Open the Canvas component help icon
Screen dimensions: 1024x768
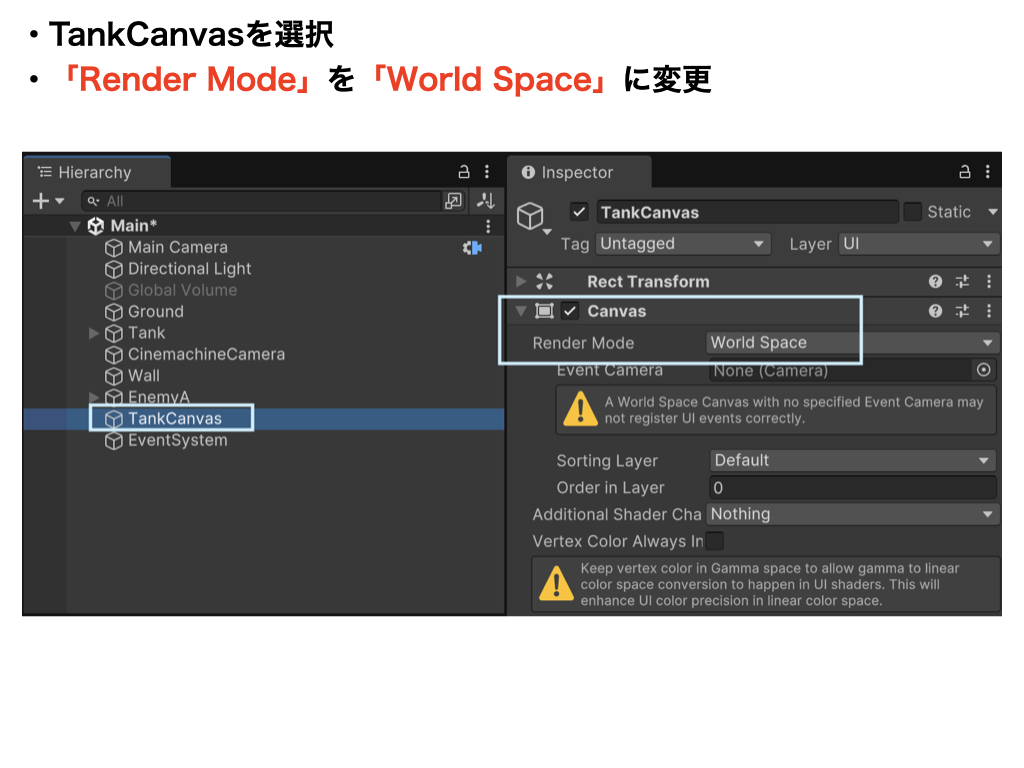coord(935,311)
